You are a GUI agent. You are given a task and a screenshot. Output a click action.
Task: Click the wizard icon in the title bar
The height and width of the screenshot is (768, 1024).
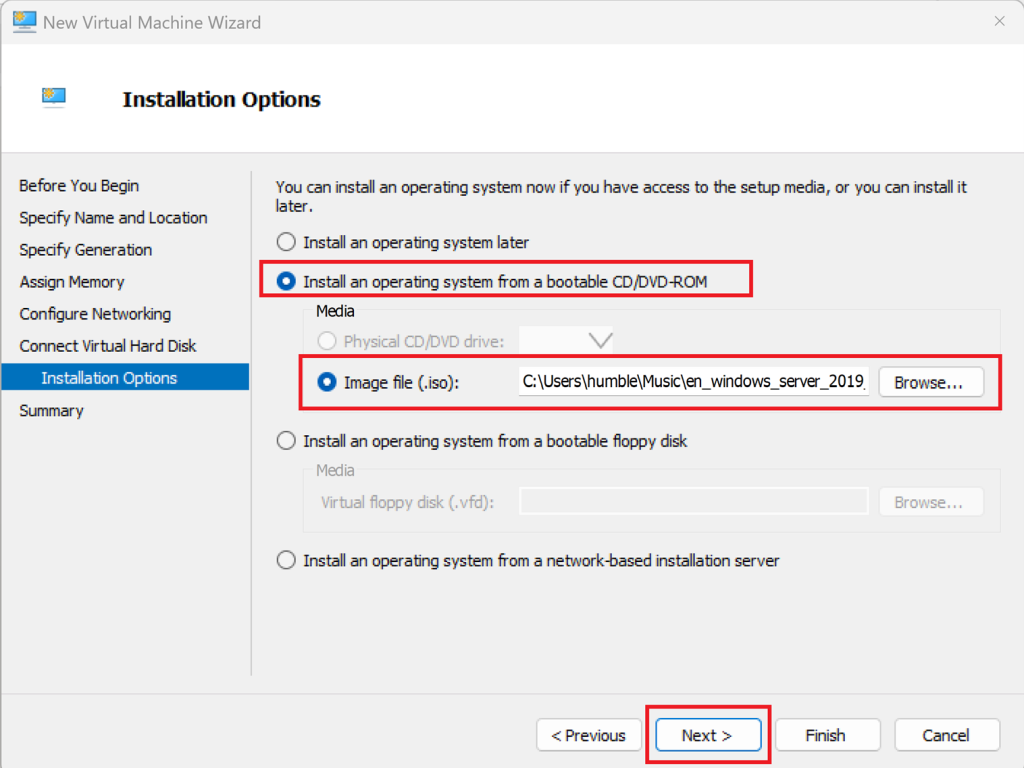coord(24,21)
